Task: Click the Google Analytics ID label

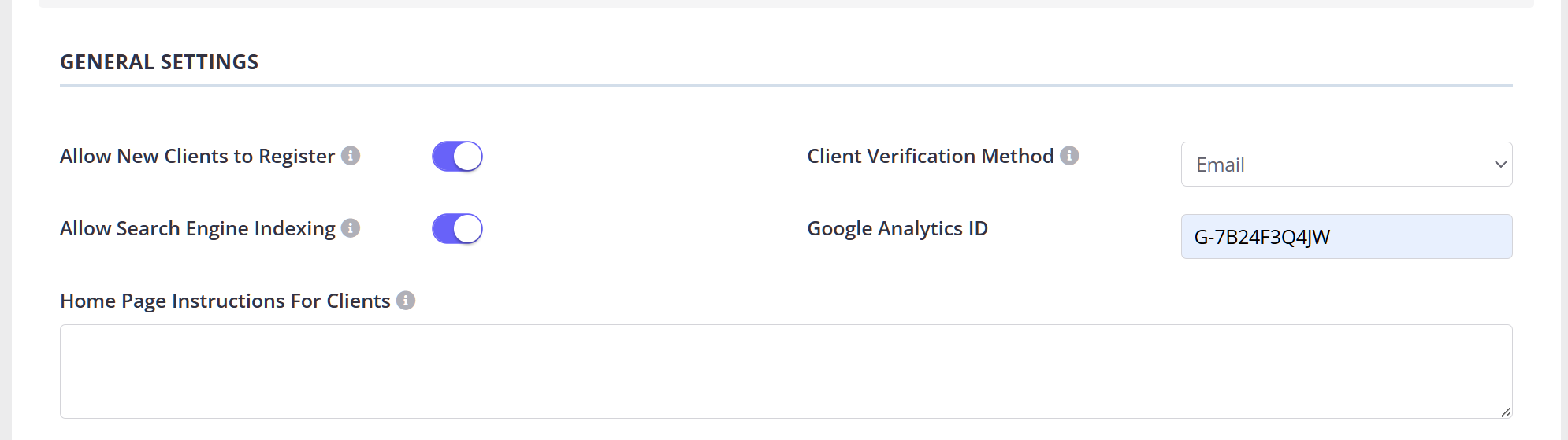Action: click(x=897, y=228)
